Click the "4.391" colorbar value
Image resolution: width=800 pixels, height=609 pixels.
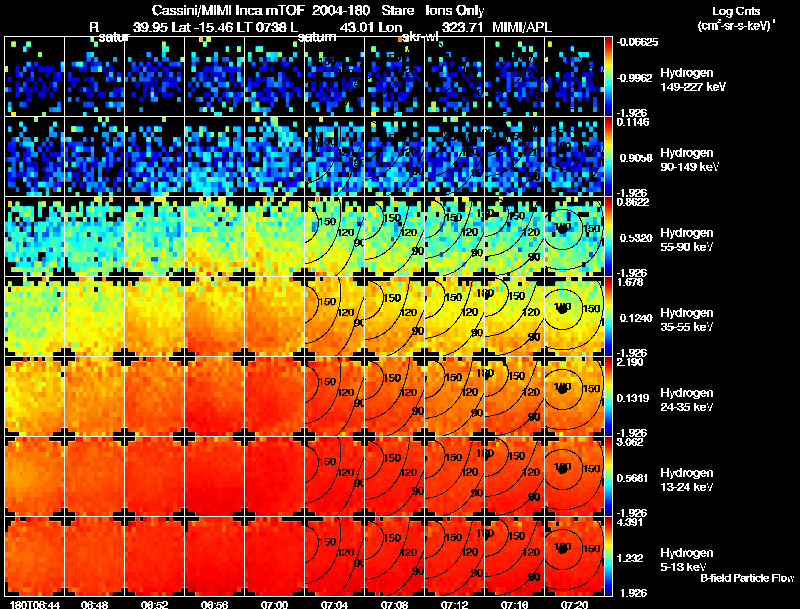[630, 522]
